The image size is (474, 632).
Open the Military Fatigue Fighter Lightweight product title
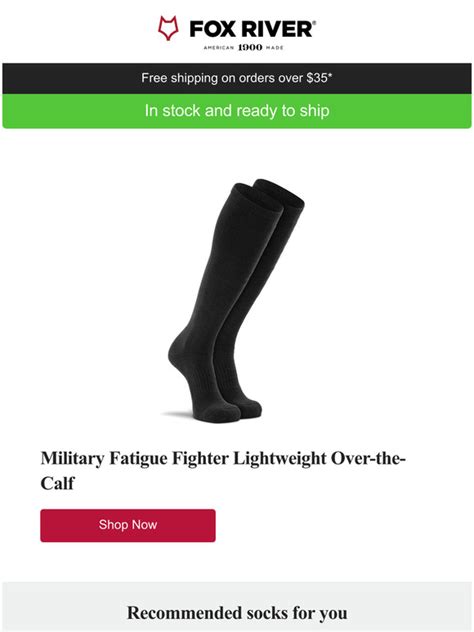(x=223, y=471)
